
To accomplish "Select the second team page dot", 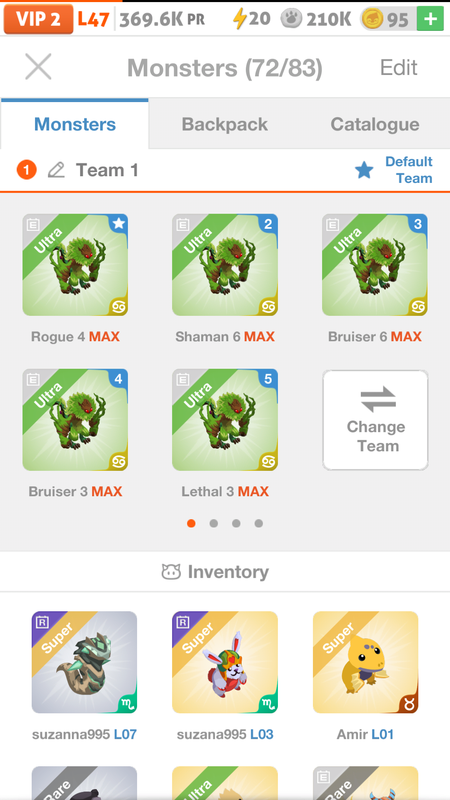I will (x=214, y=523).
